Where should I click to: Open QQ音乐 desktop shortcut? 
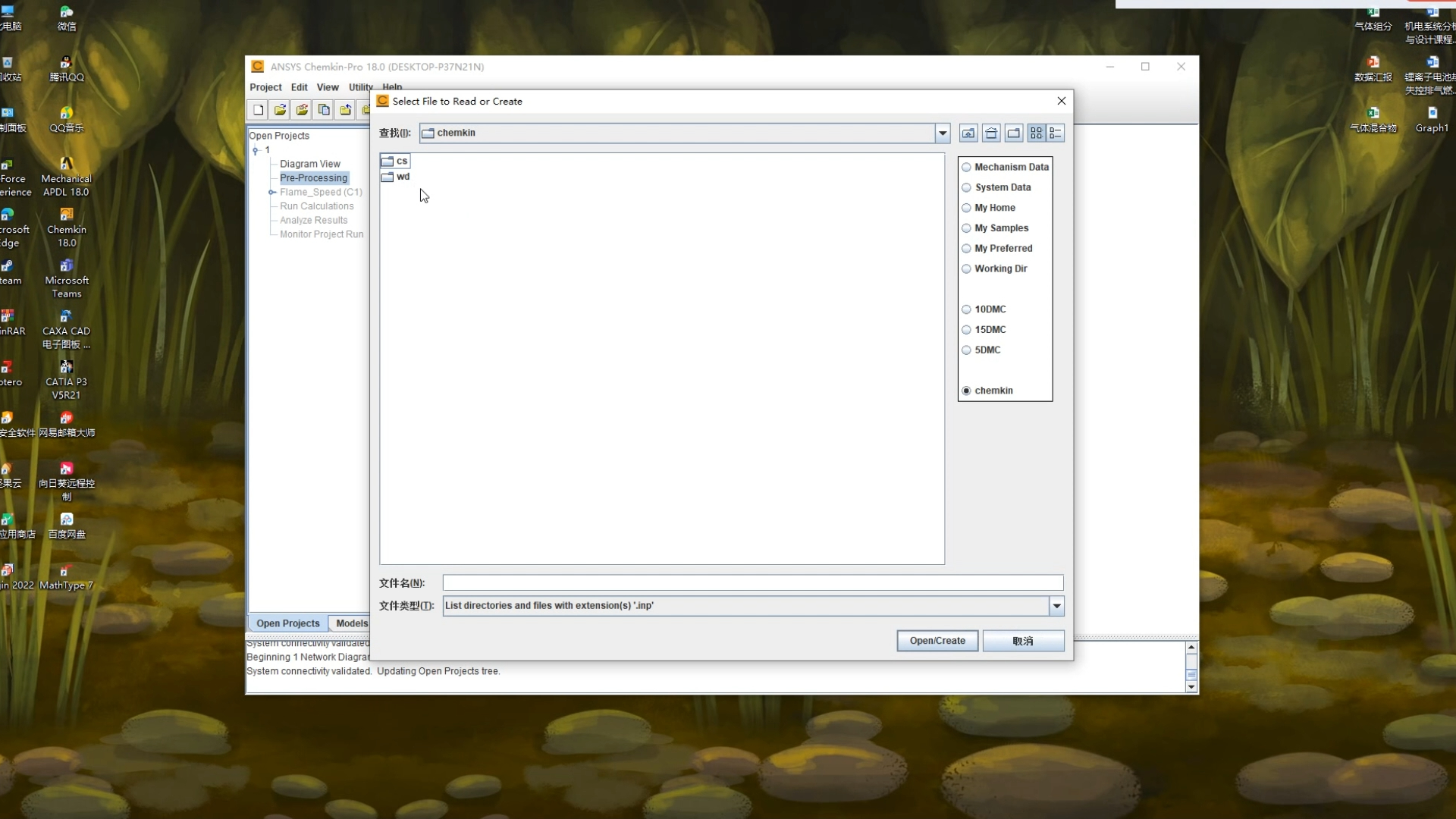click(67, 120)
